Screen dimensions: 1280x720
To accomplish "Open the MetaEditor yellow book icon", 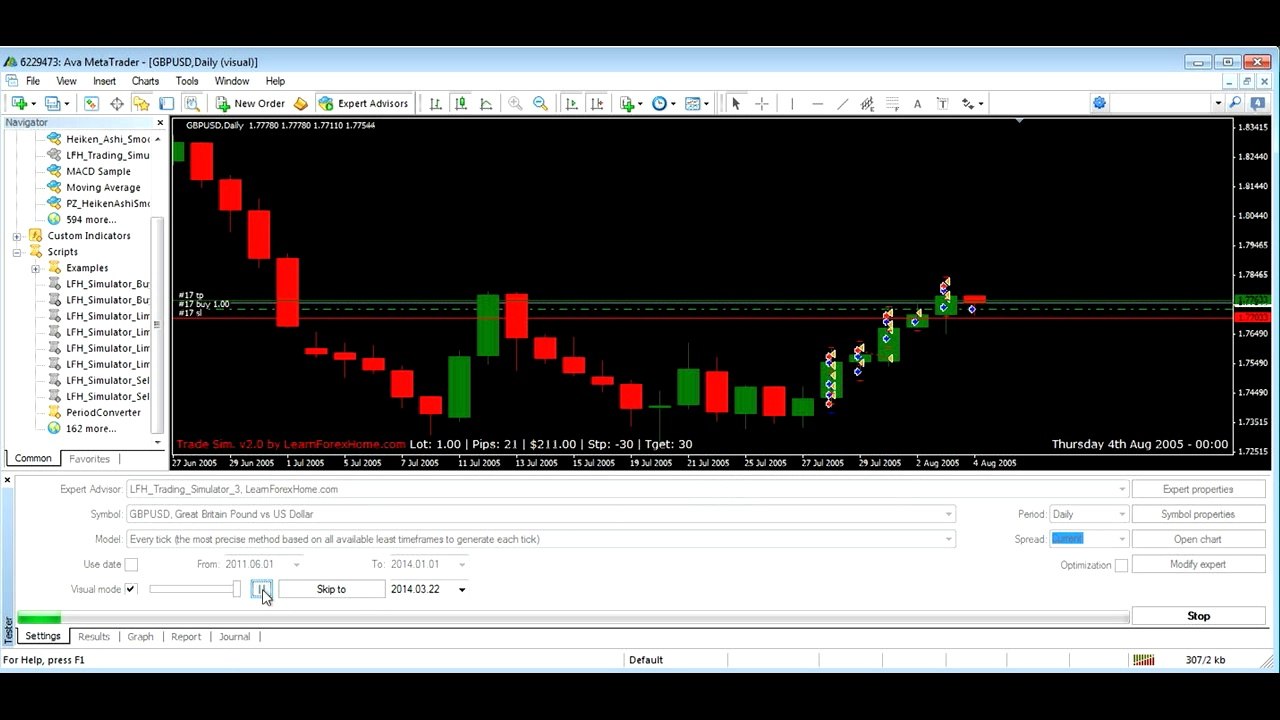I will click(301, 103).
